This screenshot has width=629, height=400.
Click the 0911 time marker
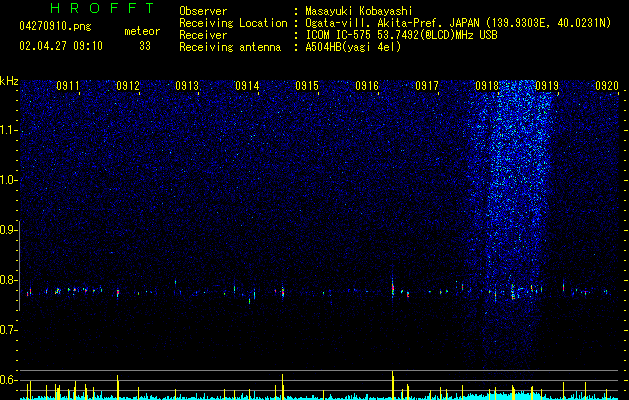click(68, 86)
